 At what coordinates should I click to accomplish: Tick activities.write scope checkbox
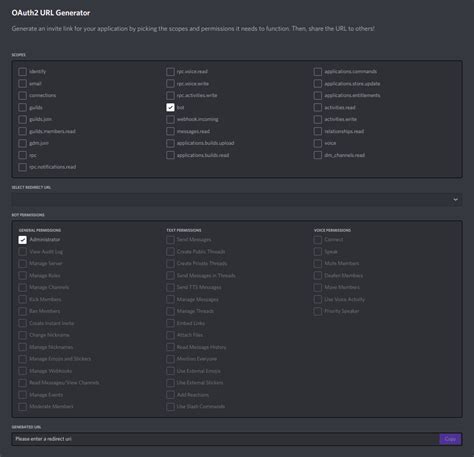[x=318, y=119]
